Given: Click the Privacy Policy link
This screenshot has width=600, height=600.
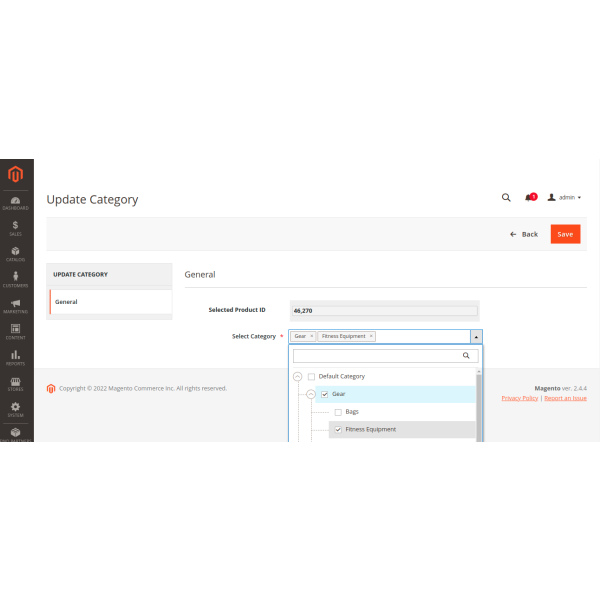Looking at the screenshot, I should click(x=519, y=398).
